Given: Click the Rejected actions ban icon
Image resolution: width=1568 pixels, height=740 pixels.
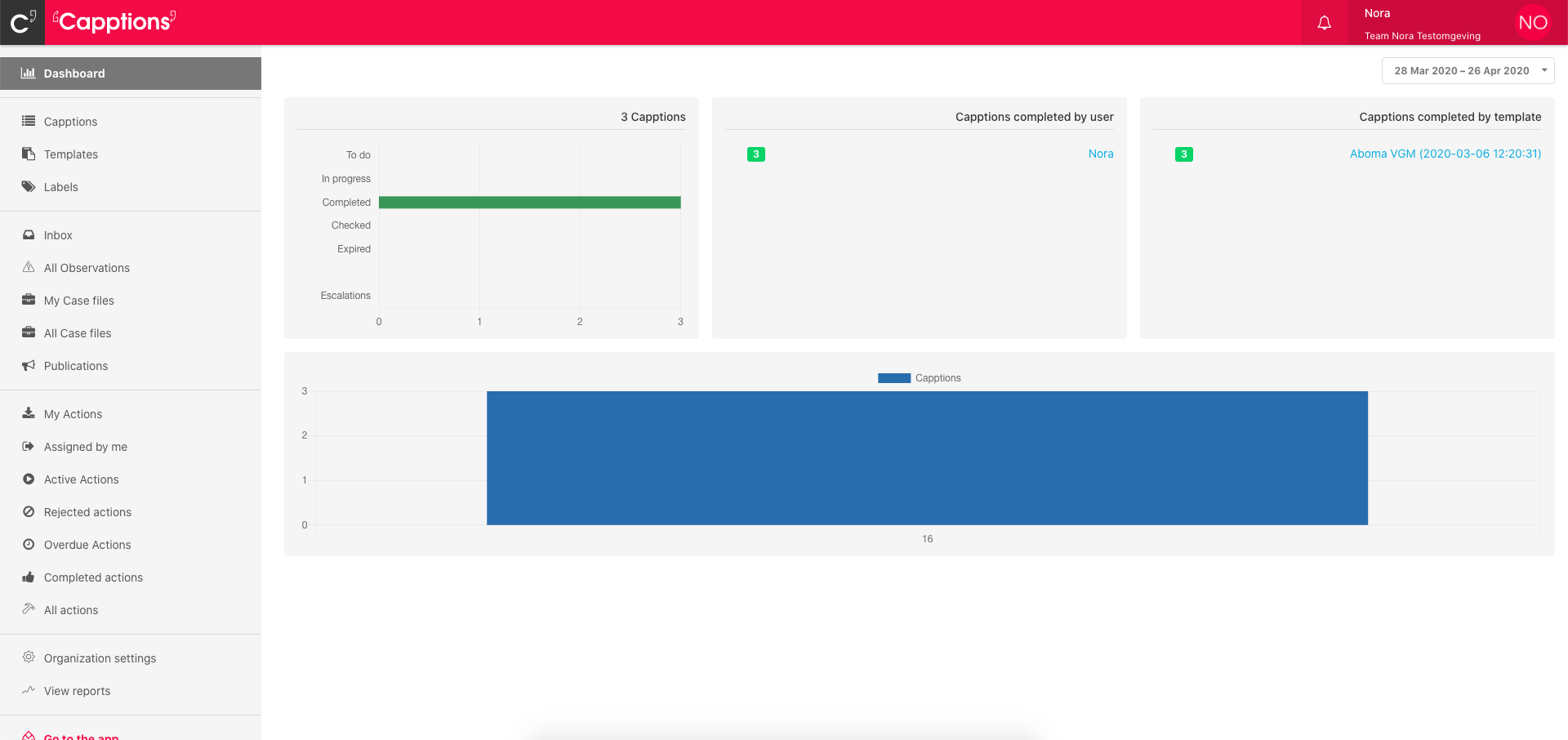Looking at the screenshot, I should [x=29, y=511].
